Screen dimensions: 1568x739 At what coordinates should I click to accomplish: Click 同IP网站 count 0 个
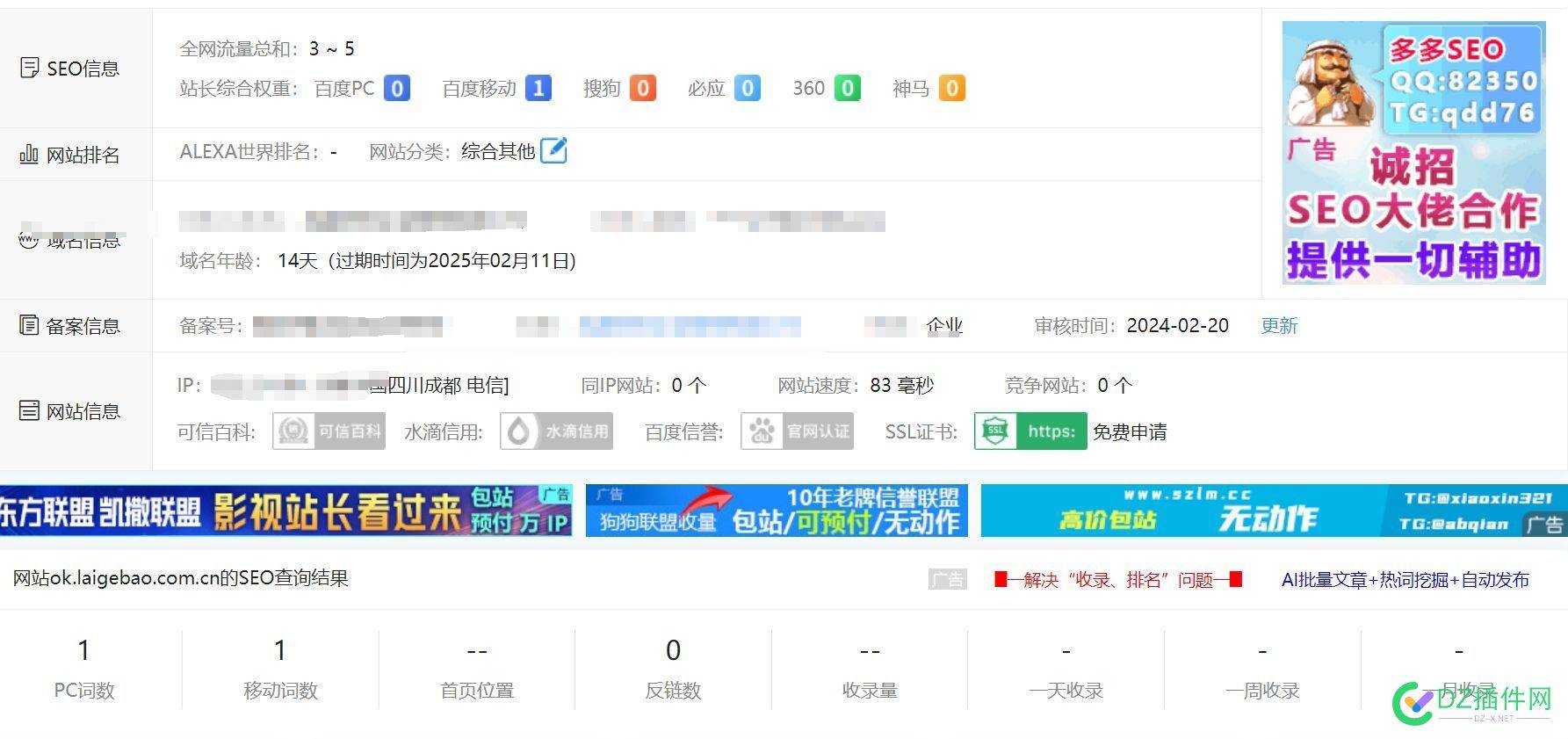(689, 385)
